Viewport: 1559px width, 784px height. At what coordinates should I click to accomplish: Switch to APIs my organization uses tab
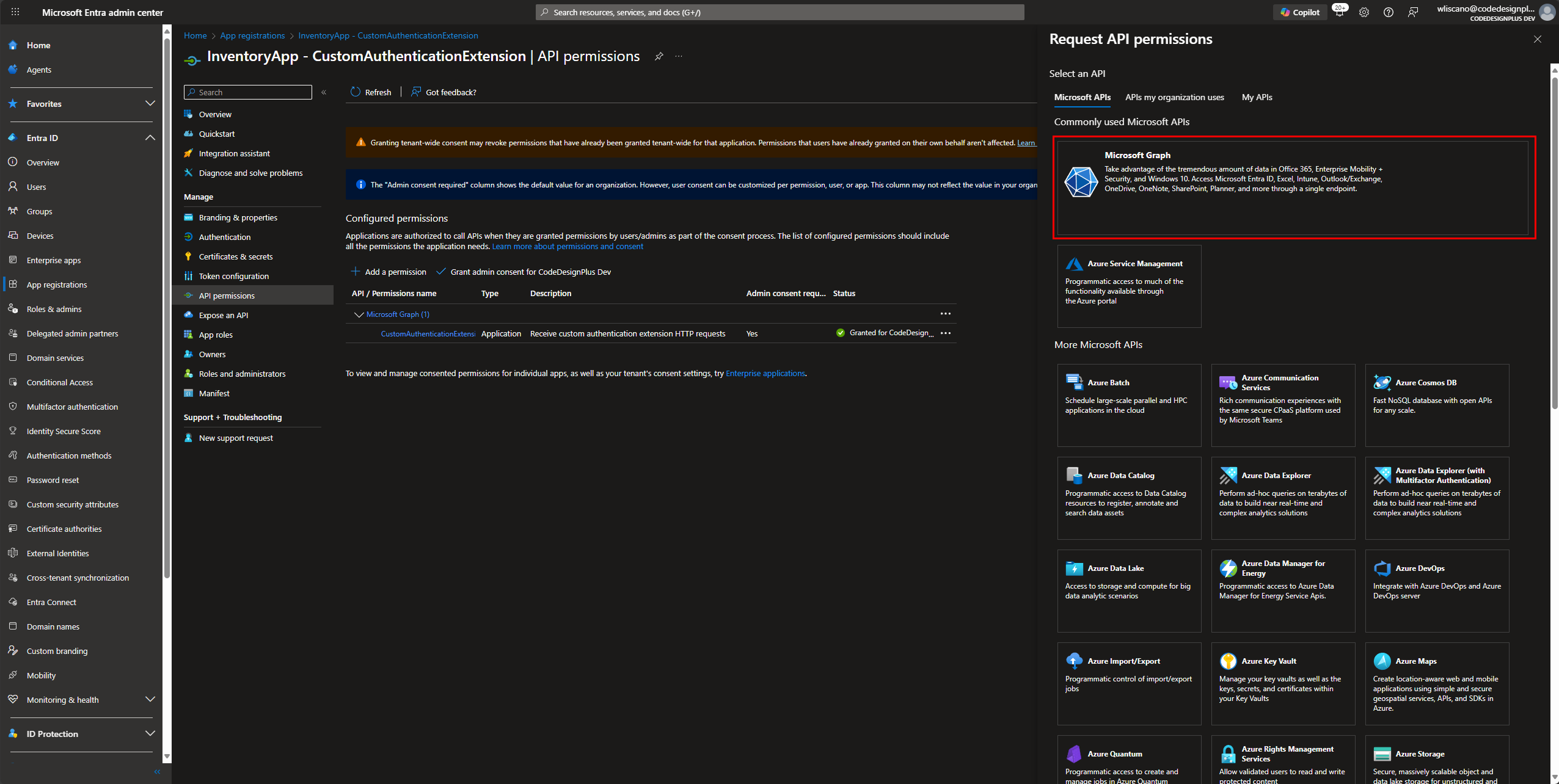coord(1174,97)
